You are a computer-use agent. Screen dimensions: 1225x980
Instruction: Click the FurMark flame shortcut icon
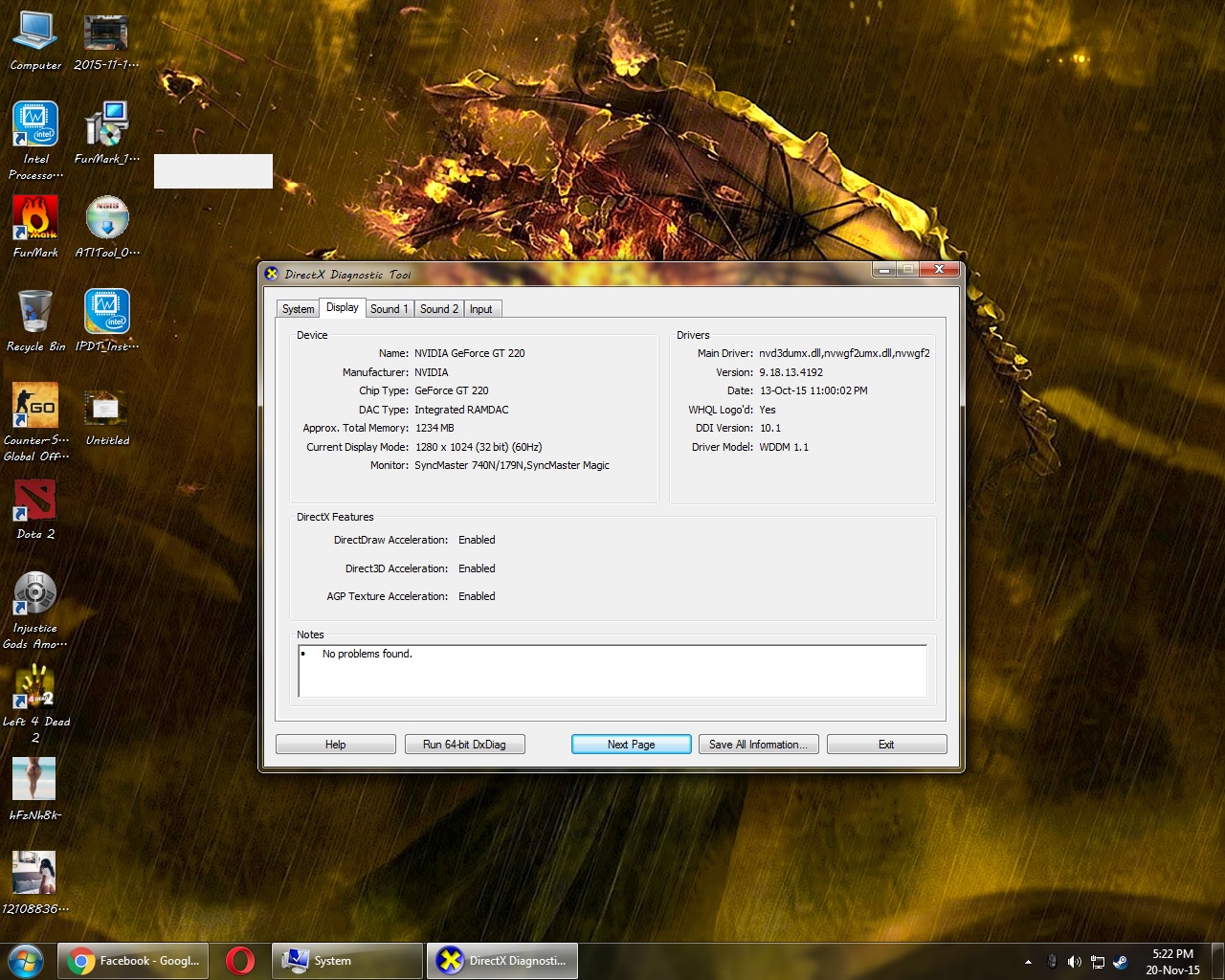tap(35, 227)
